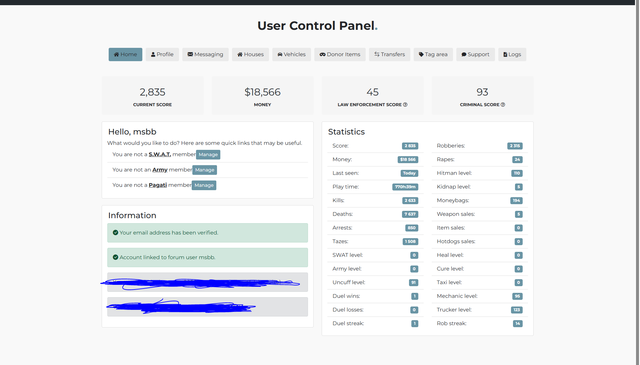640x365 pixels.
Task: Click the 'Duel streak:' label
Action: click(348, 323)
